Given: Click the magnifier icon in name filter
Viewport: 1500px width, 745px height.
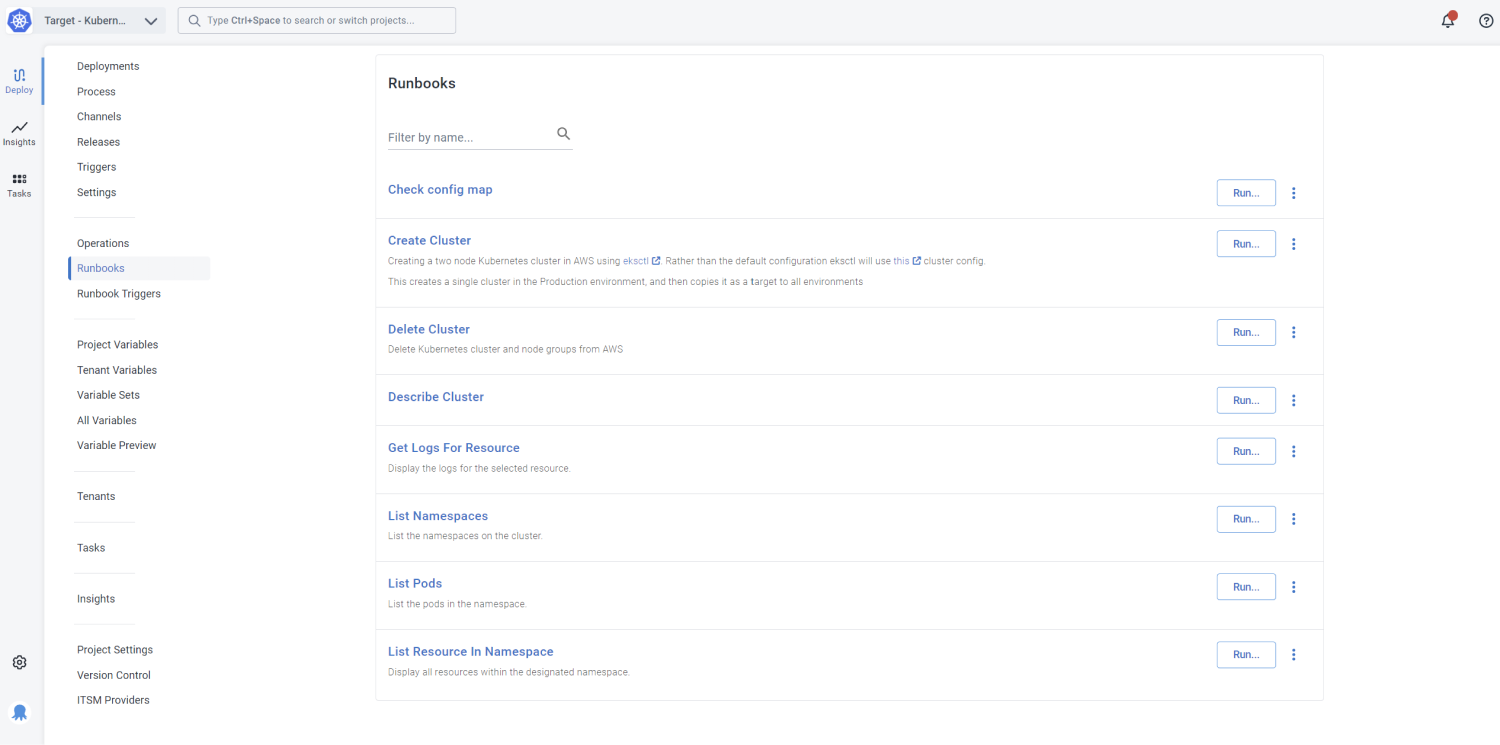Looking at the screenshot, I should (563, 134).
